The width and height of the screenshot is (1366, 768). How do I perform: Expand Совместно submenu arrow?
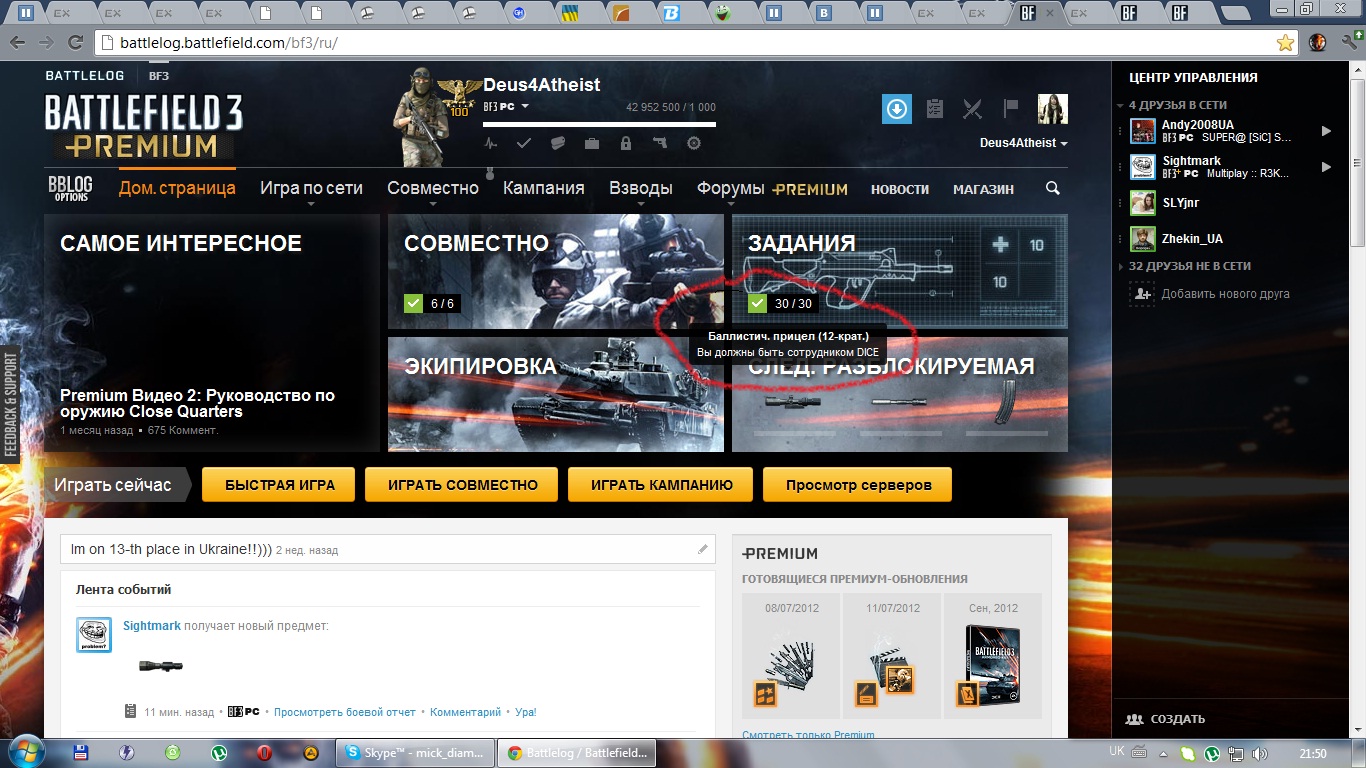click(433, 205)
